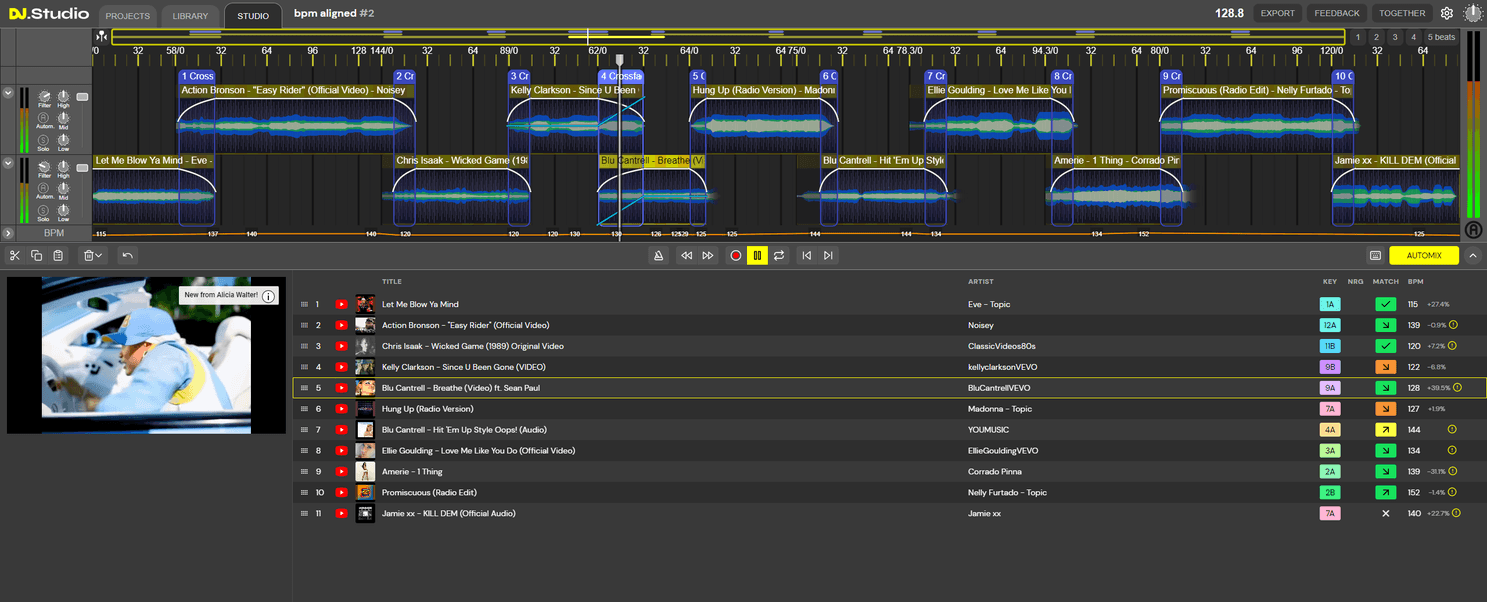Sort playlist by BPM column header
Screen dimensions: 1487x602
click(1415, 282)
